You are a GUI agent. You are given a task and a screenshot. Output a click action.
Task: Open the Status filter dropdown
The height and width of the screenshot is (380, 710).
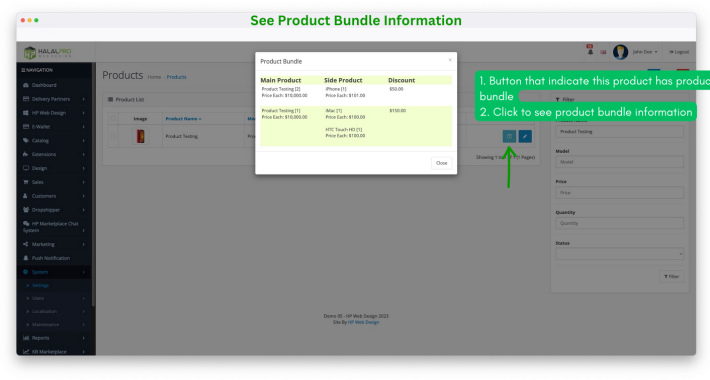[x=619, y=254]
